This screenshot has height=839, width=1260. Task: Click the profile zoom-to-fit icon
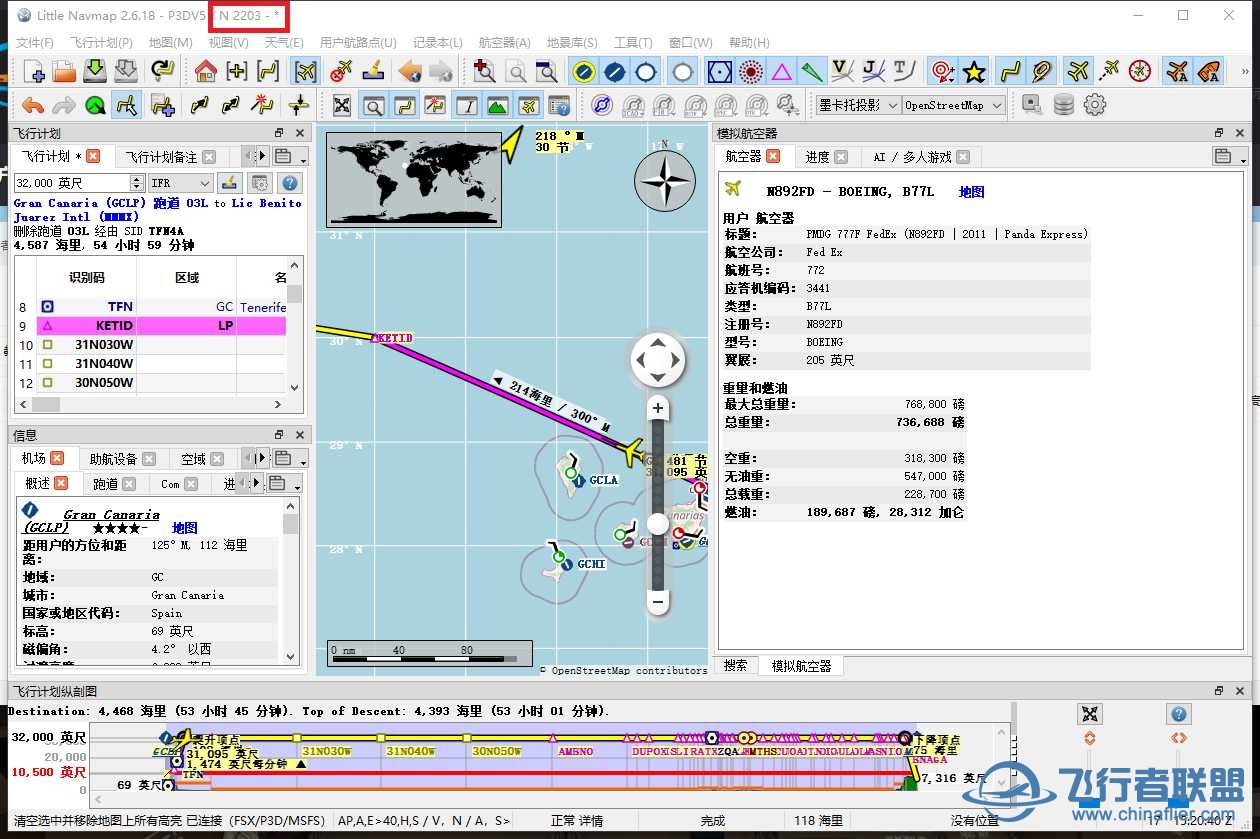coord(1090,714)
